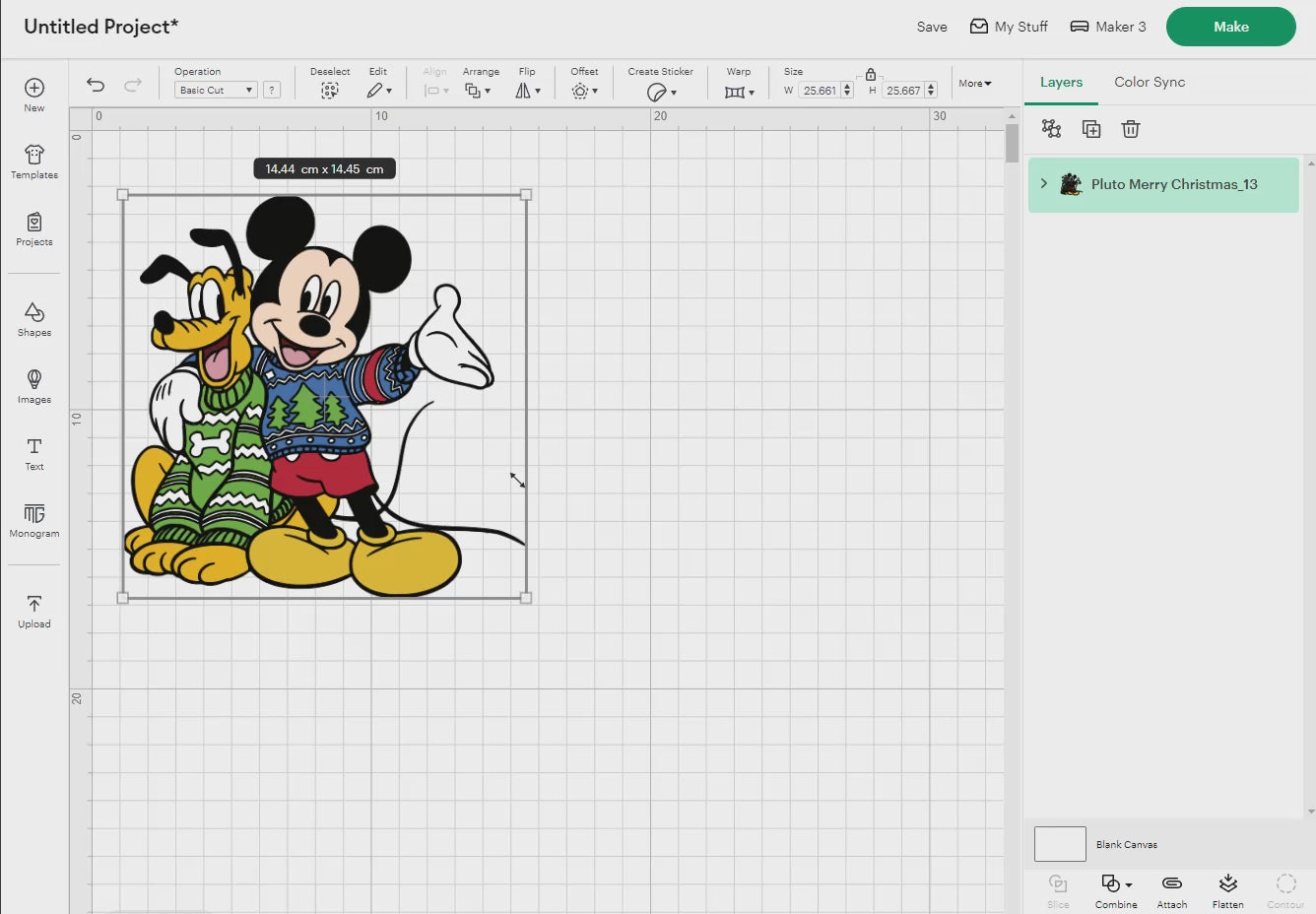Click the green Make button
1316x914 pixels.
click(1231, 27)
